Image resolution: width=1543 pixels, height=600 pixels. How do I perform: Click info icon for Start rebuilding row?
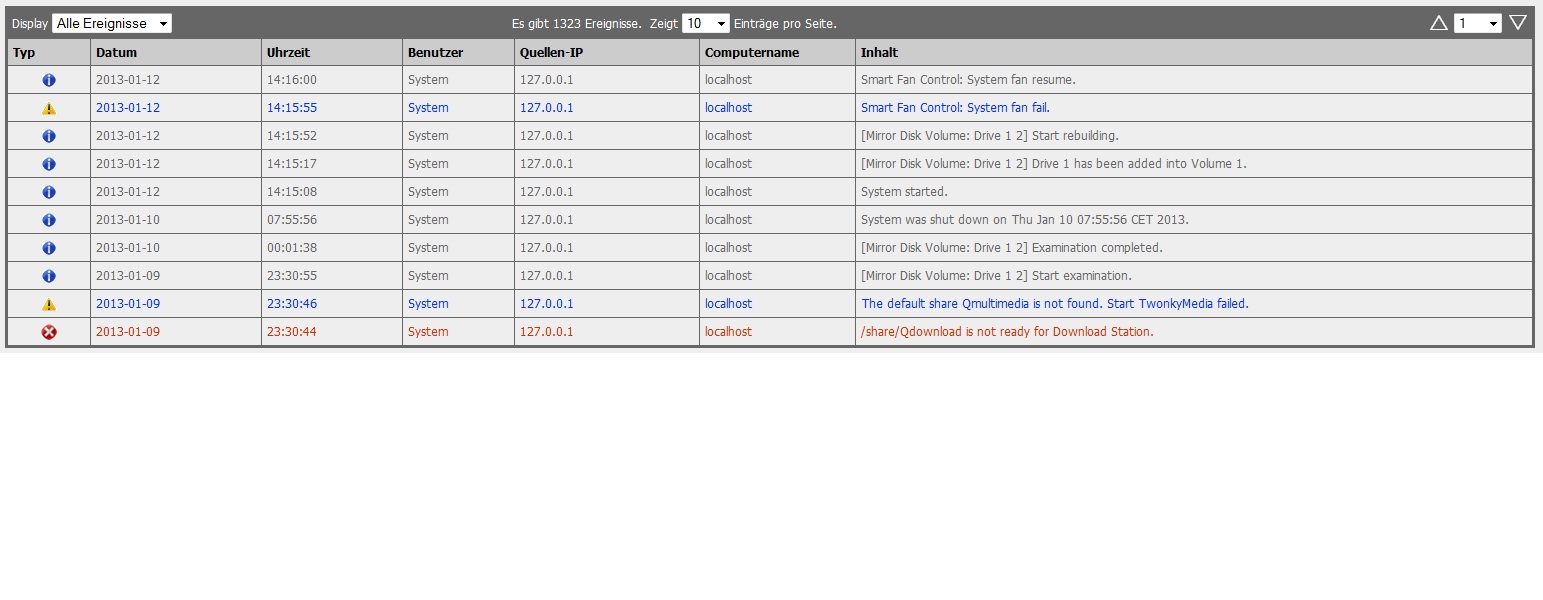49,136
